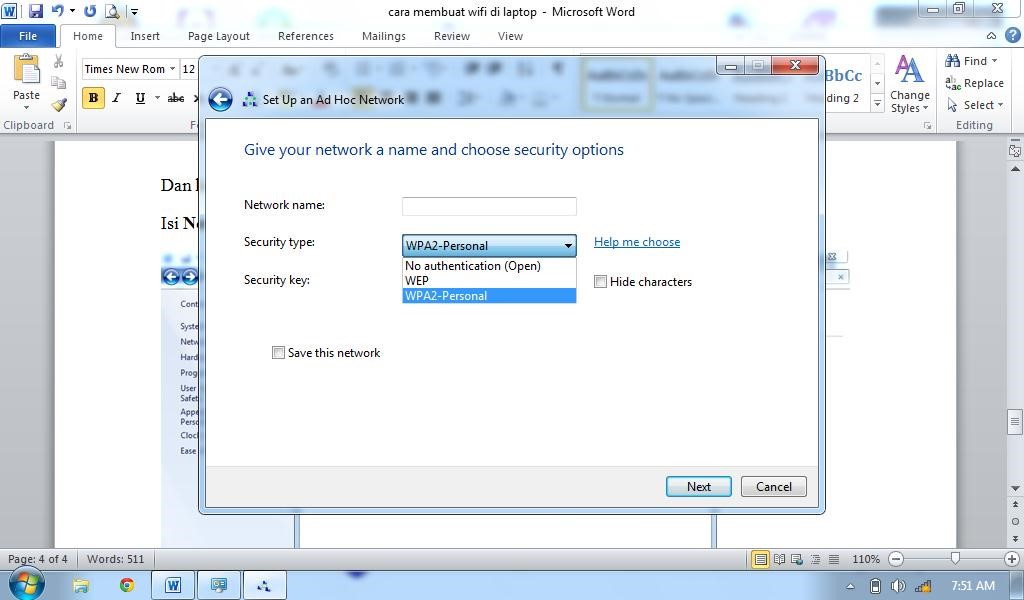Copy selection using the Copy icon
1024x600 pixels.
pos(59,82)
